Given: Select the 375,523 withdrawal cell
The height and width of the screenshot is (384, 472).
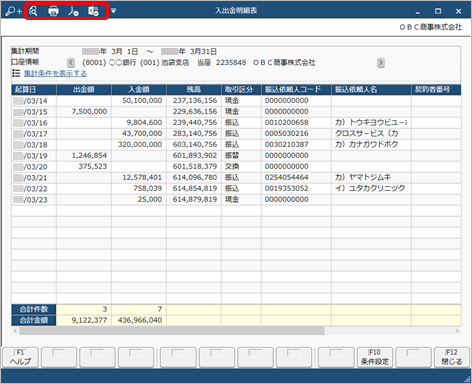Looking at the screenshot, I should click(x=84, y=167).
